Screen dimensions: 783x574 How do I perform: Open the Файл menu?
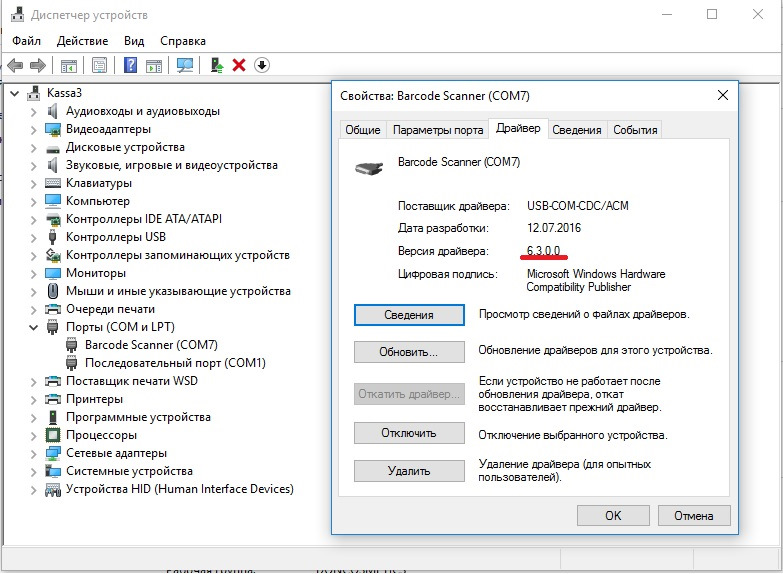(x=26, y=41)
